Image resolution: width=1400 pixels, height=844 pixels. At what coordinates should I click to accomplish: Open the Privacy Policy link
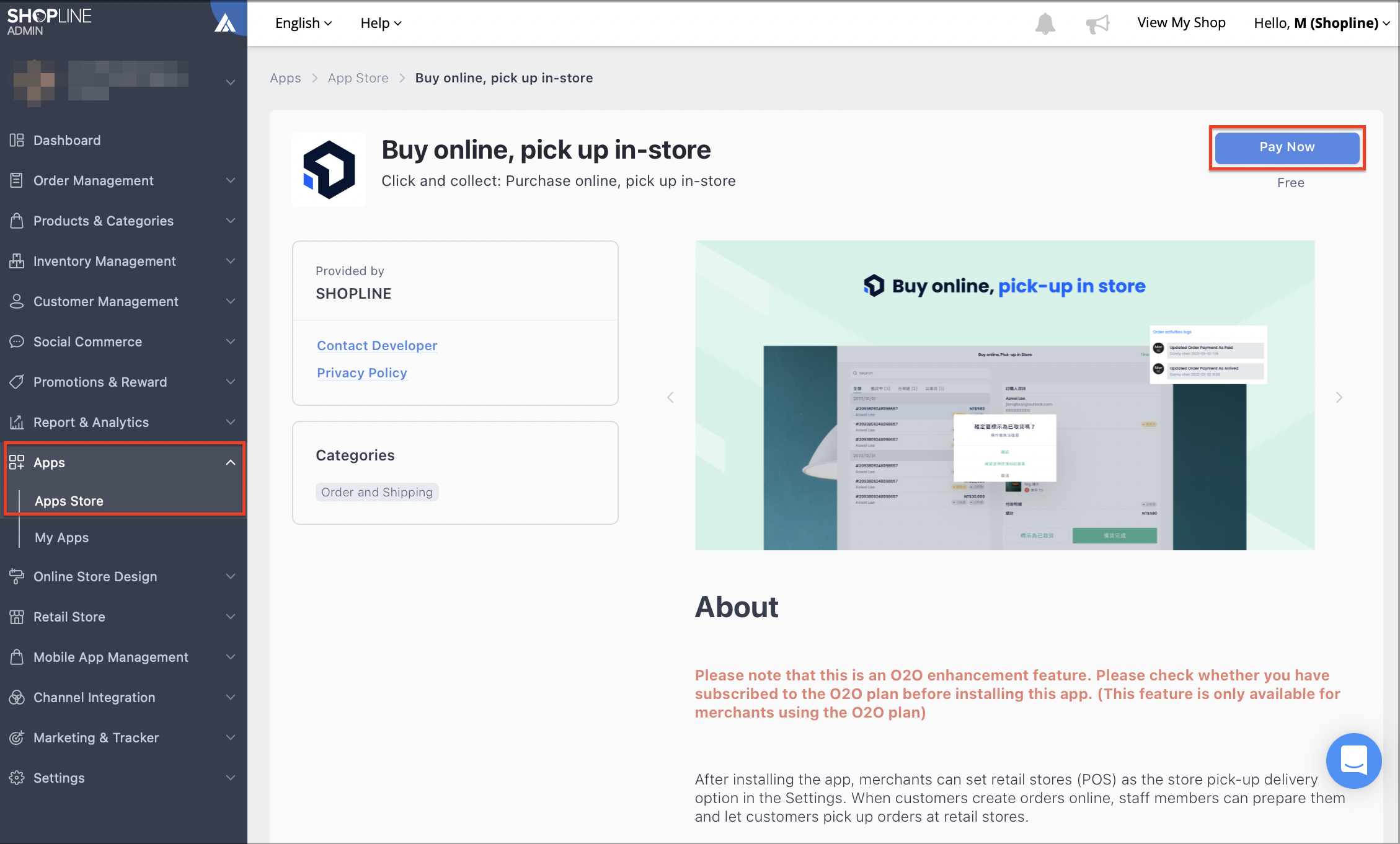pyautogui.click(x=362, y=373)
